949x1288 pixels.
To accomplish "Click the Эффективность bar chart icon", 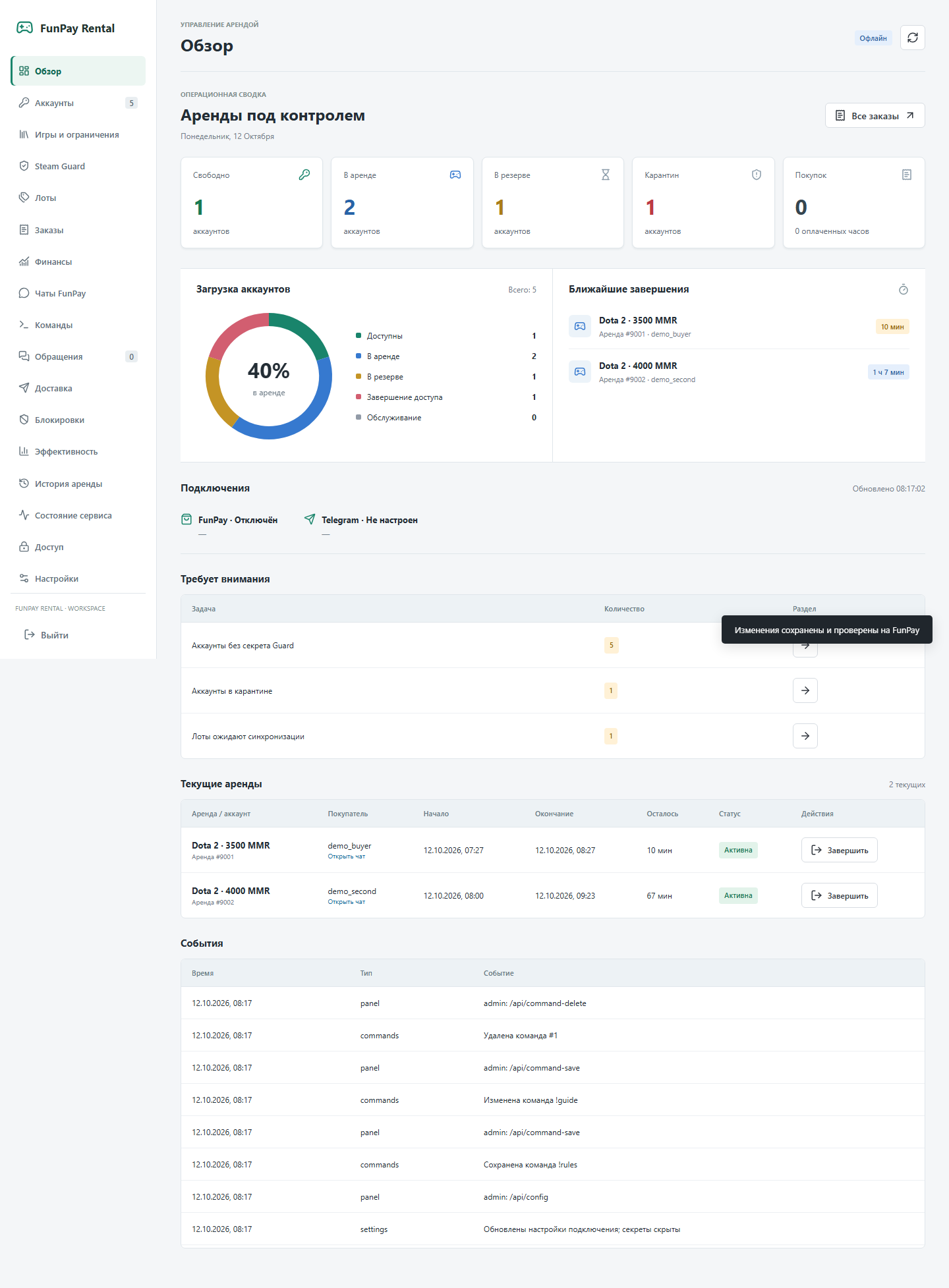I will coord(24,451).
